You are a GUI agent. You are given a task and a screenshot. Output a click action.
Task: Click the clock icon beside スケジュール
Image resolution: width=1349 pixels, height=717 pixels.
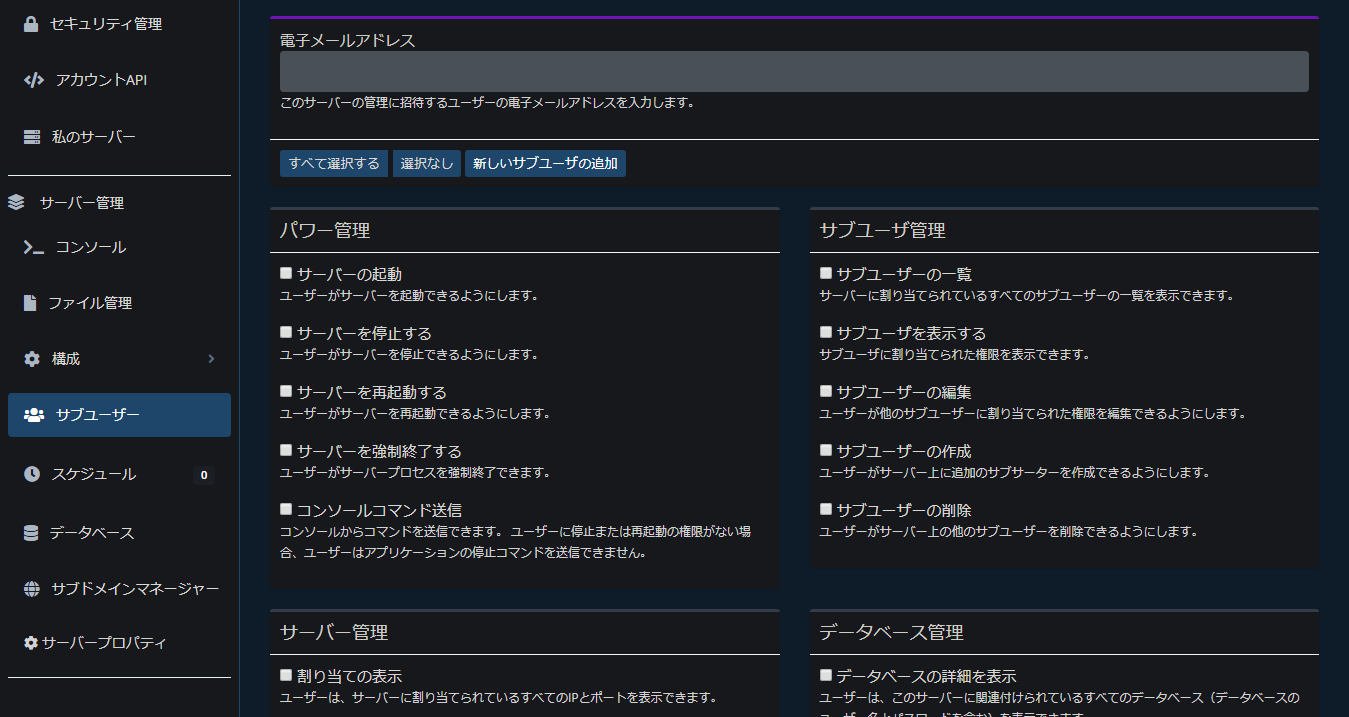click(32, 474)
